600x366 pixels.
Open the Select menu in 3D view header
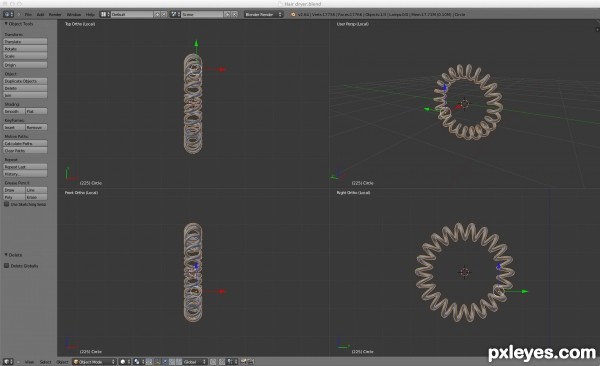pos(45,361)
